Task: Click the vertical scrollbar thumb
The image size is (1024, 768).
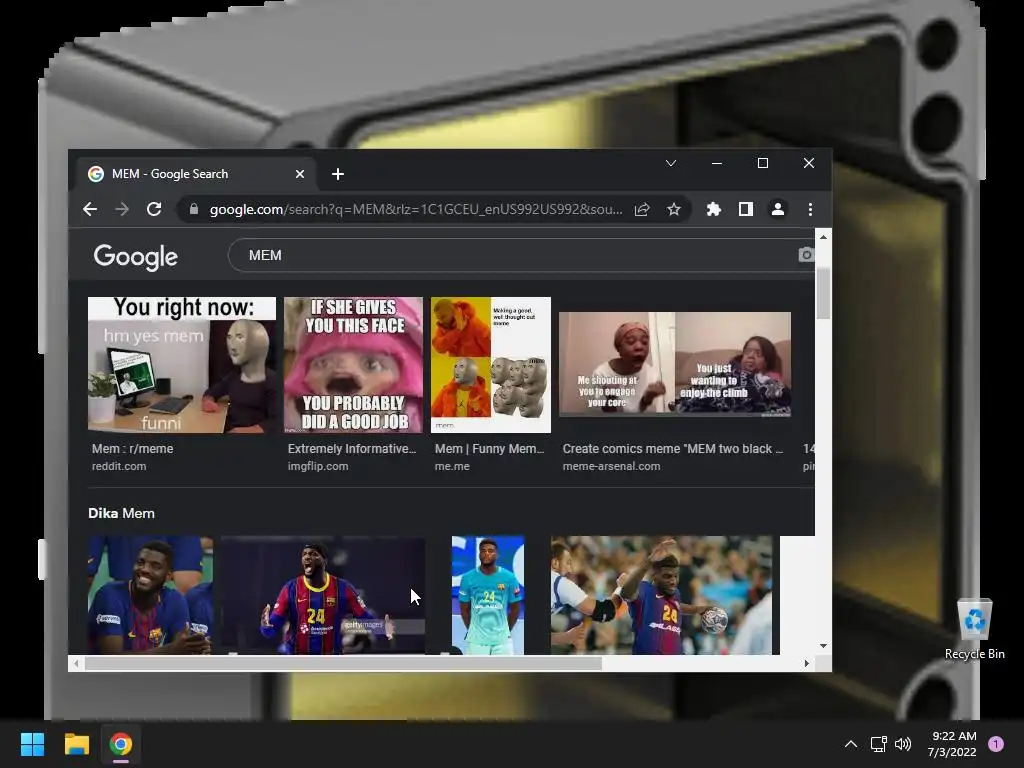Action: (x=824, y=294)
